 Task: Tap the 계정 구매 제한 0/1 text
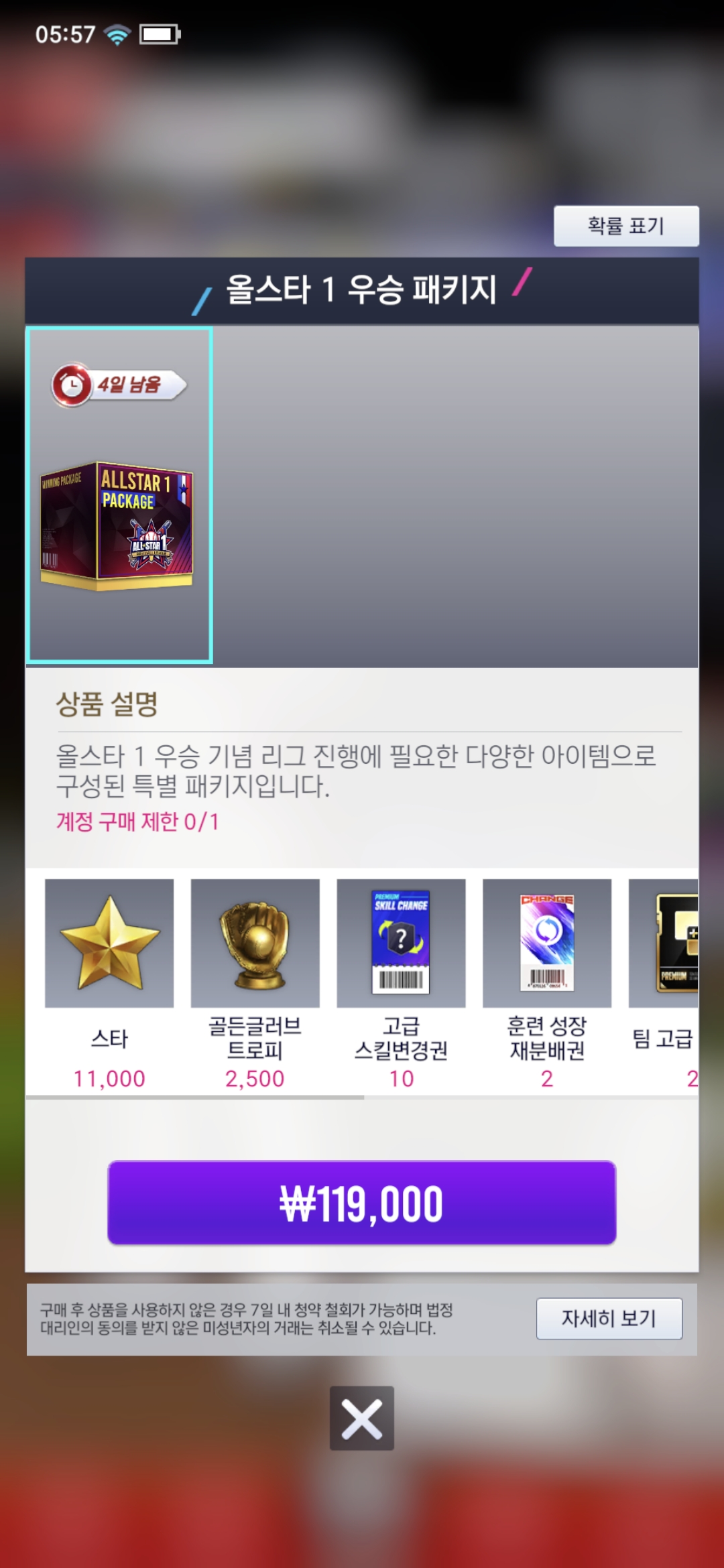coord(137,822)
